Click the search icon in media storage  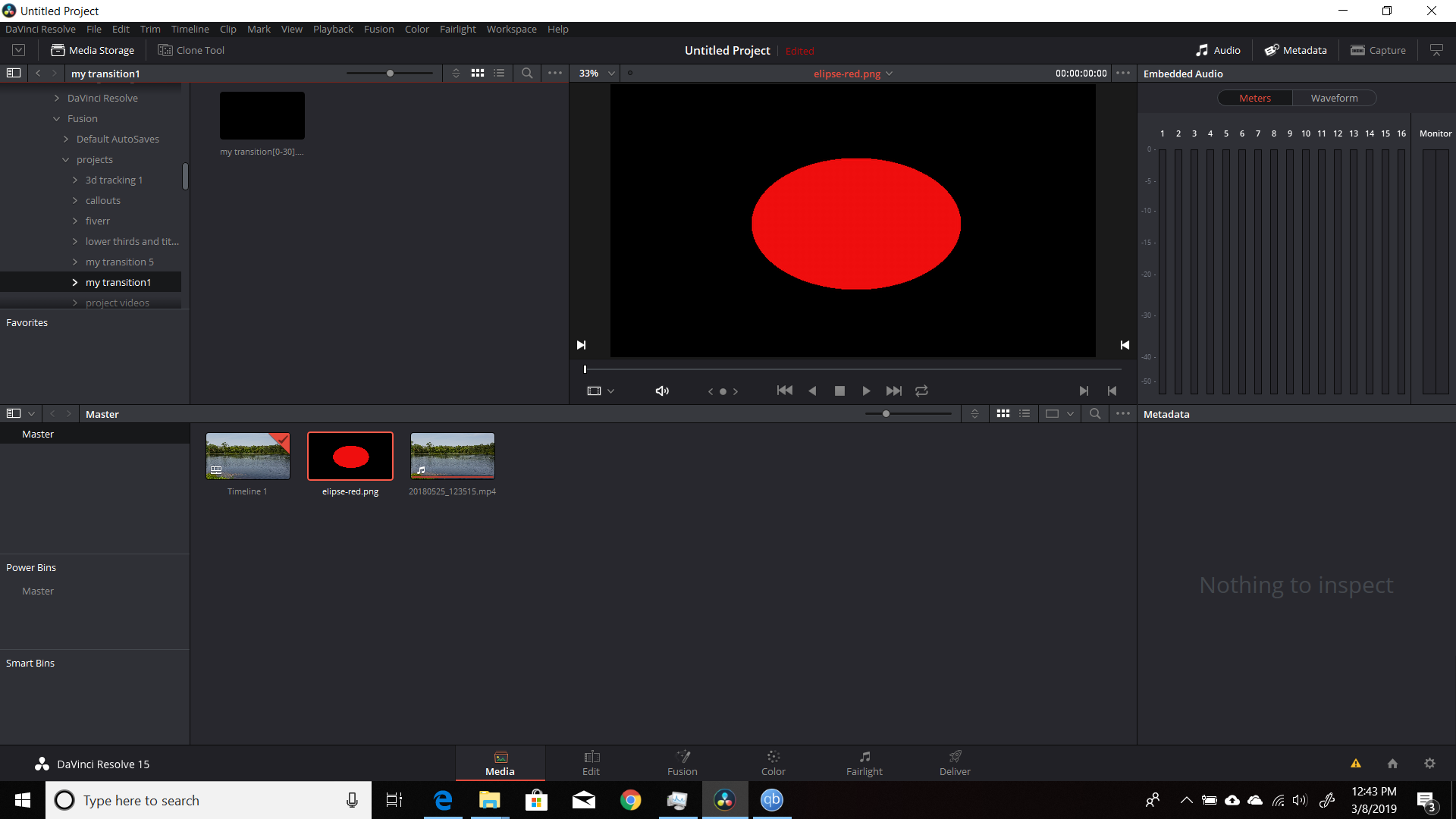(x=527, y=74)
